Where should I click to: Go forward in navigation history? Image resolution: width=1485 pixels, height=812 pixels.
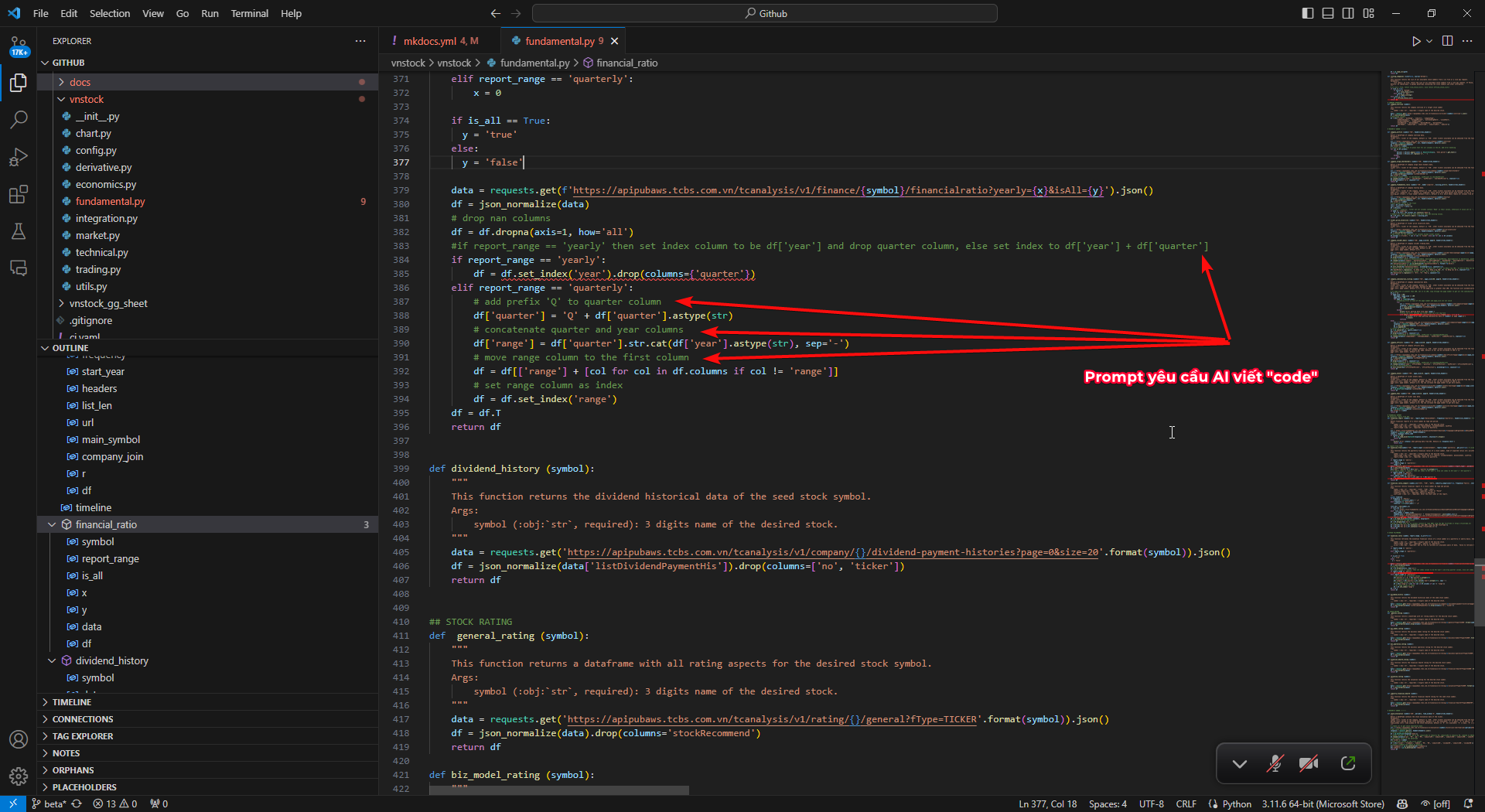point(516,13)
